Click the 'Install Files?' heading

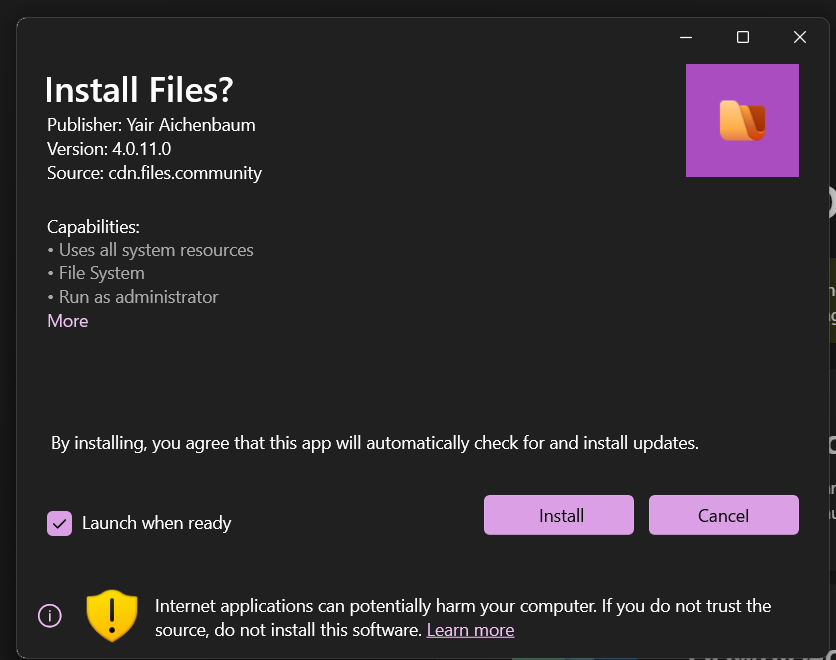139,90
